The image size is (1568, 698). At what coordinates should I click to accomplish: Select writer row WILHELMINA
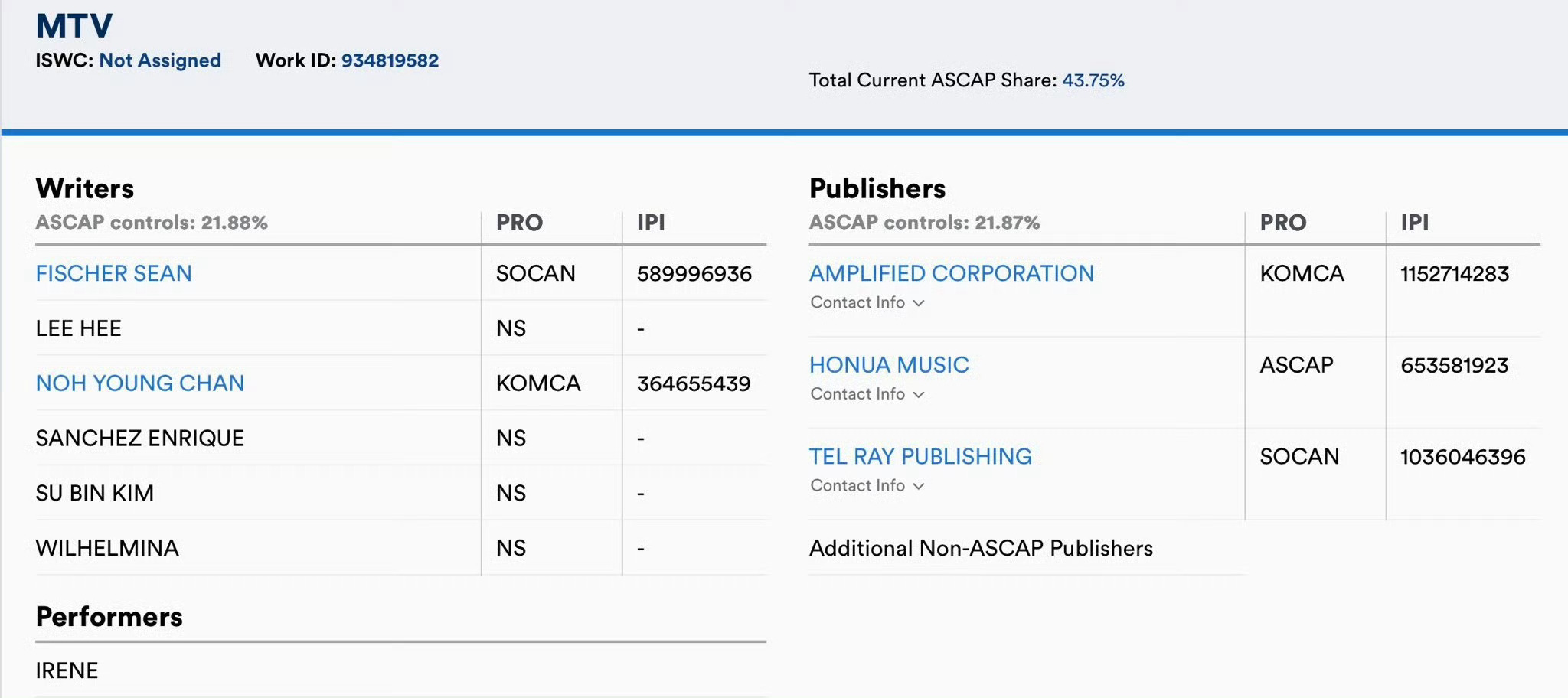point(401,548)
